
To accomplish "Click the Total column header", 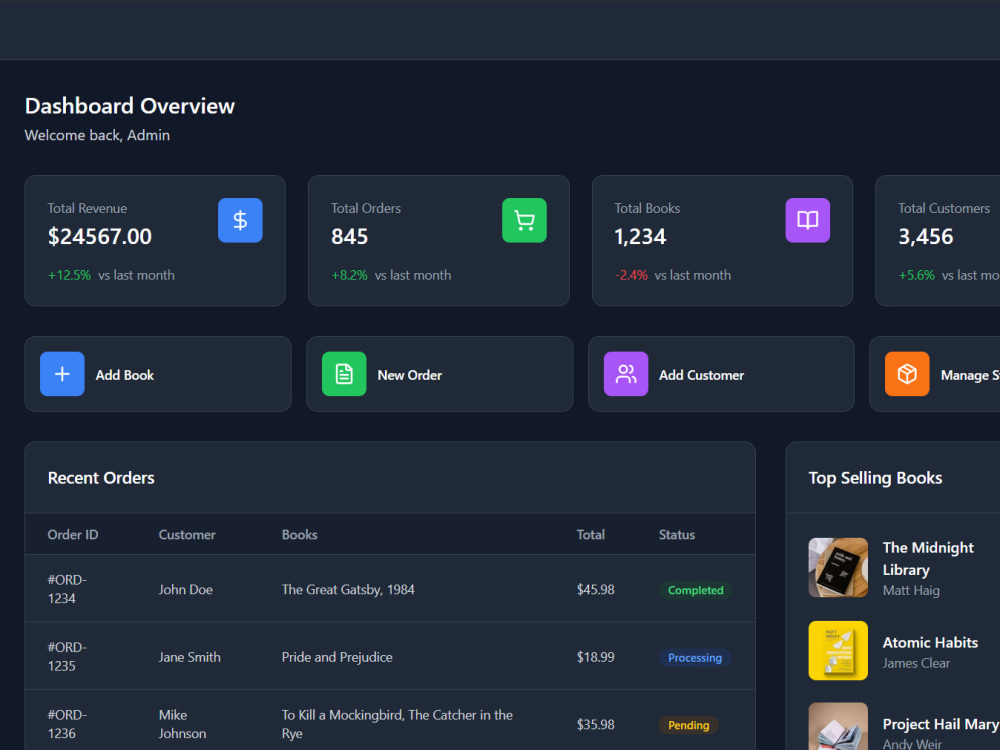I will [x=591, y=534].
